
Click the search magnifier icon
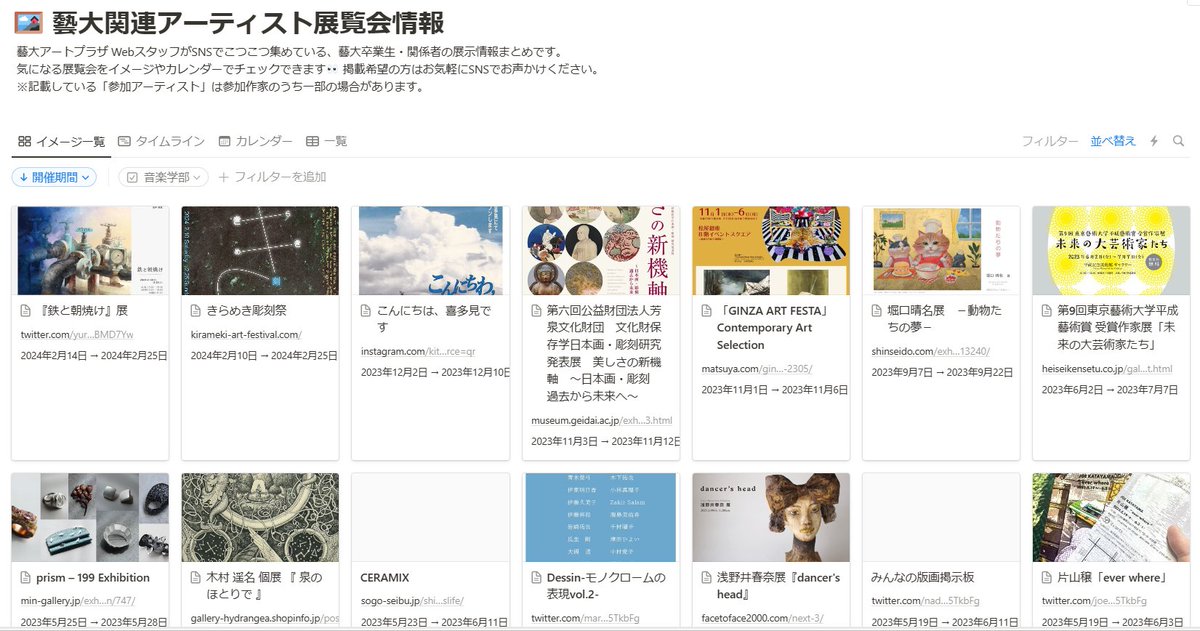(x=1178, y=141)
